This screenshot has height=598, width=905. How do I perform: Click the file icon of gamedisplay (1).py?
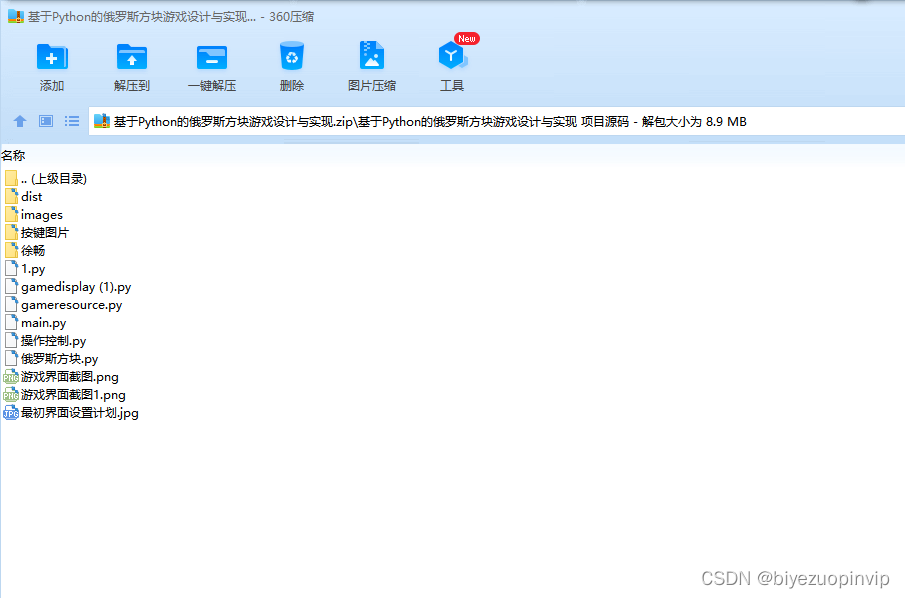(11, 287)
